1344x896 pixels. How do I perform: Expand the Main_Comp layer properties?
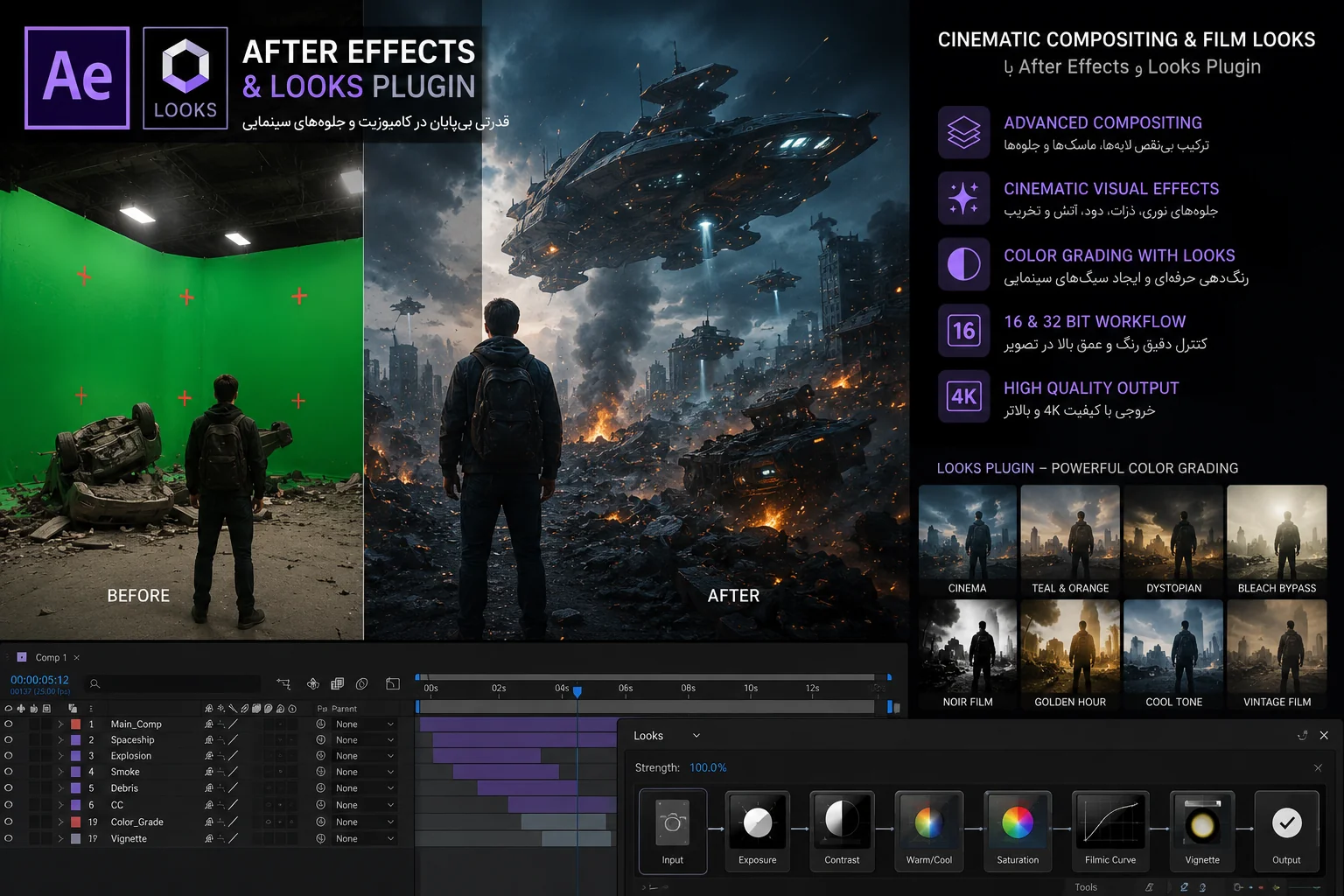(x=60, y=724)
